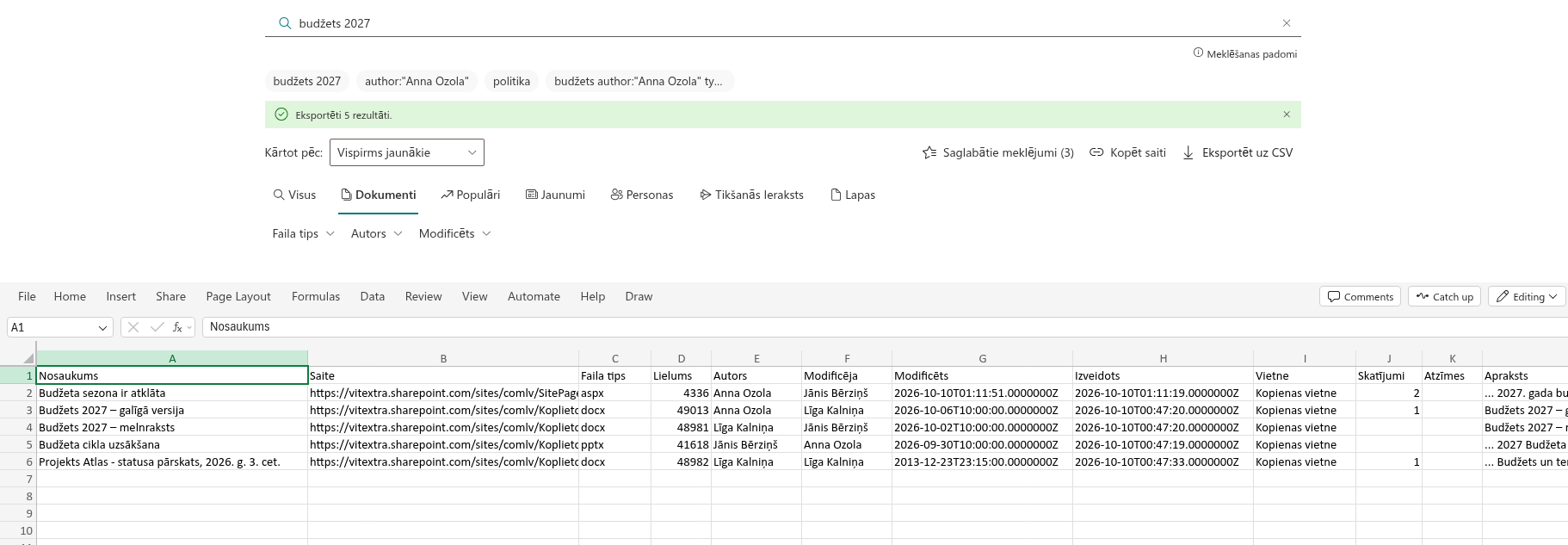Expand the Faila tips filter
Screen dimensions: 1568x545
tap(303, 233)
